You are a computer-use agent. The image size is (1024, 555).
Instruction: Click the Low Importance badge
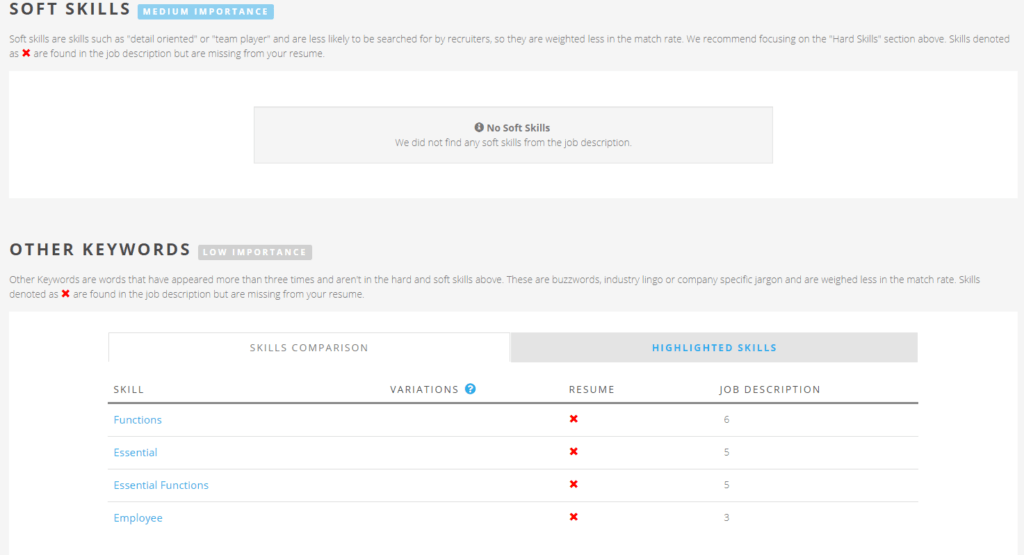click(255, 252)
